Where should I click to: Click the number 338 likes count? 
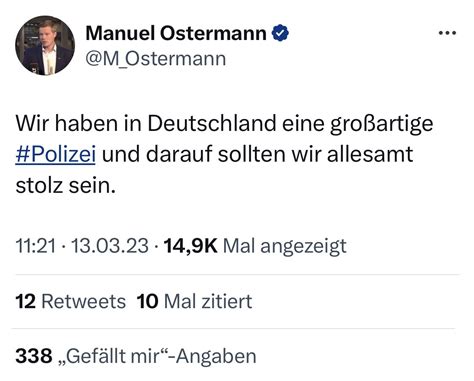34,355
